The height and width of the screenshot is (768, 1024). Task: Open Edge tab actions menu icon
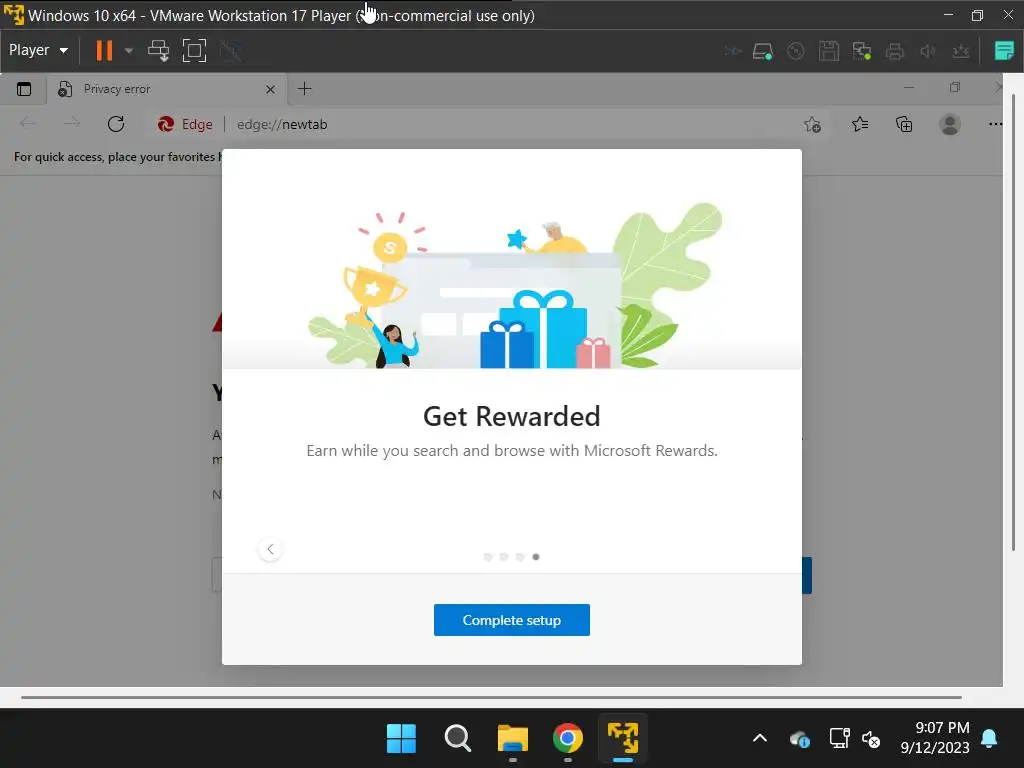pyautogui.click(x=24, y=89)
